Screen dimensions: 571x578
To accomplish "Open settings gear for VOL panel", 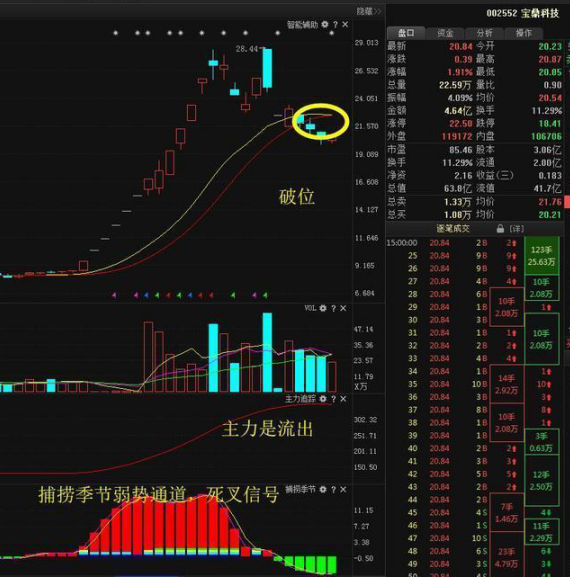I will click(x=323, y=308).
